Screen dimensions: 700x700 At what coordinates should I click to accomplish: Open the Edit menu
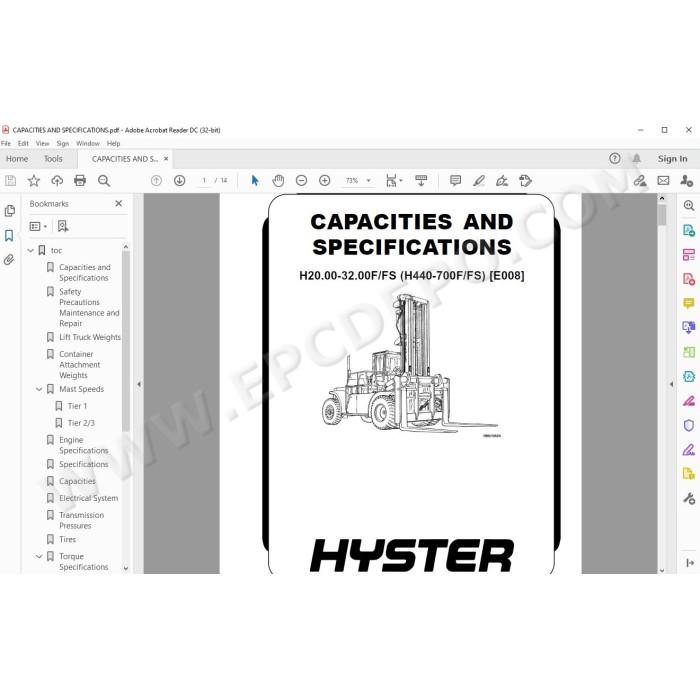click(23, 143)
